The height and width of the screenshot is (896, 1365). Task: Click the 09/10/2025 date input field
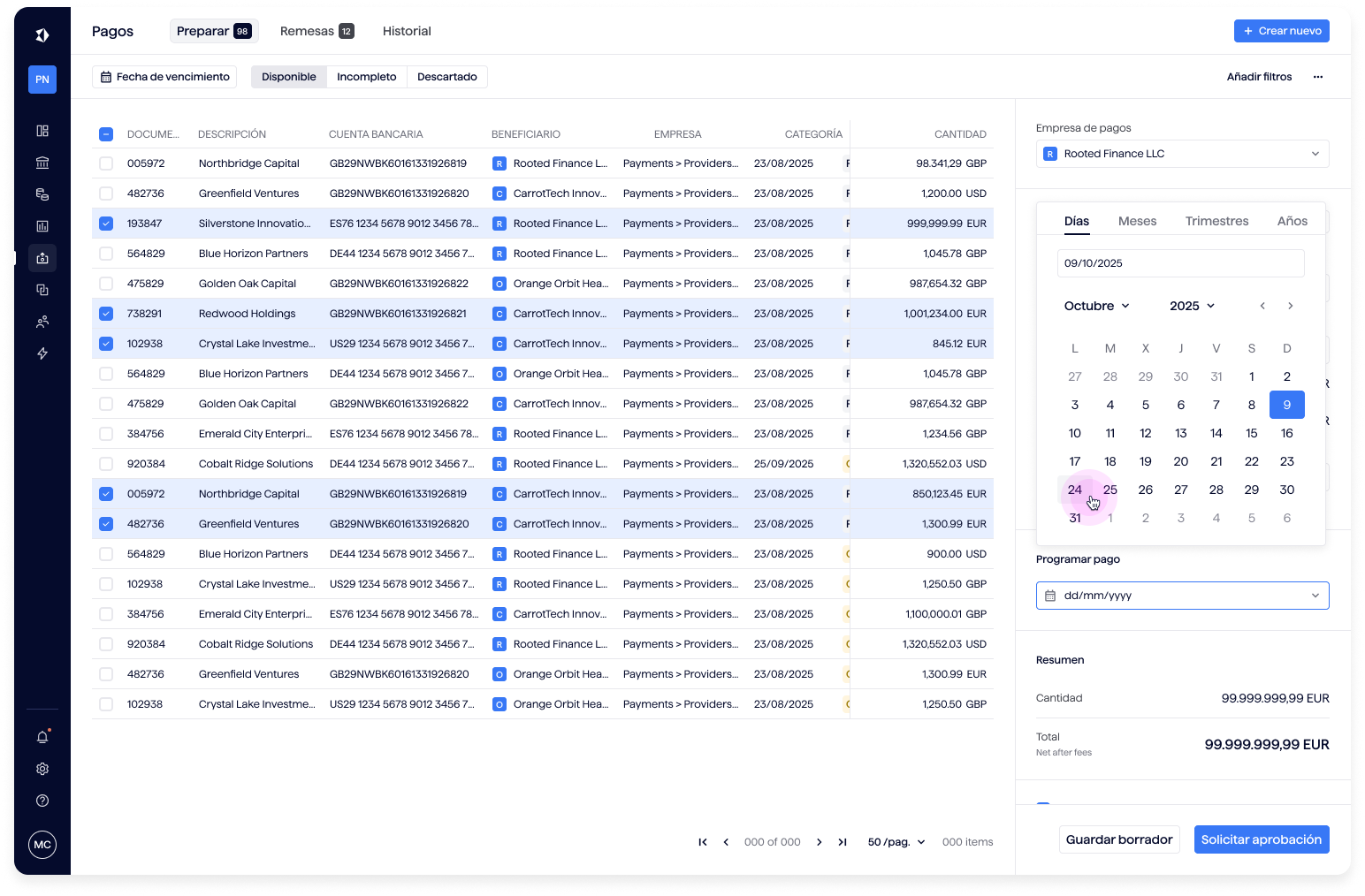click(1180, 263)
